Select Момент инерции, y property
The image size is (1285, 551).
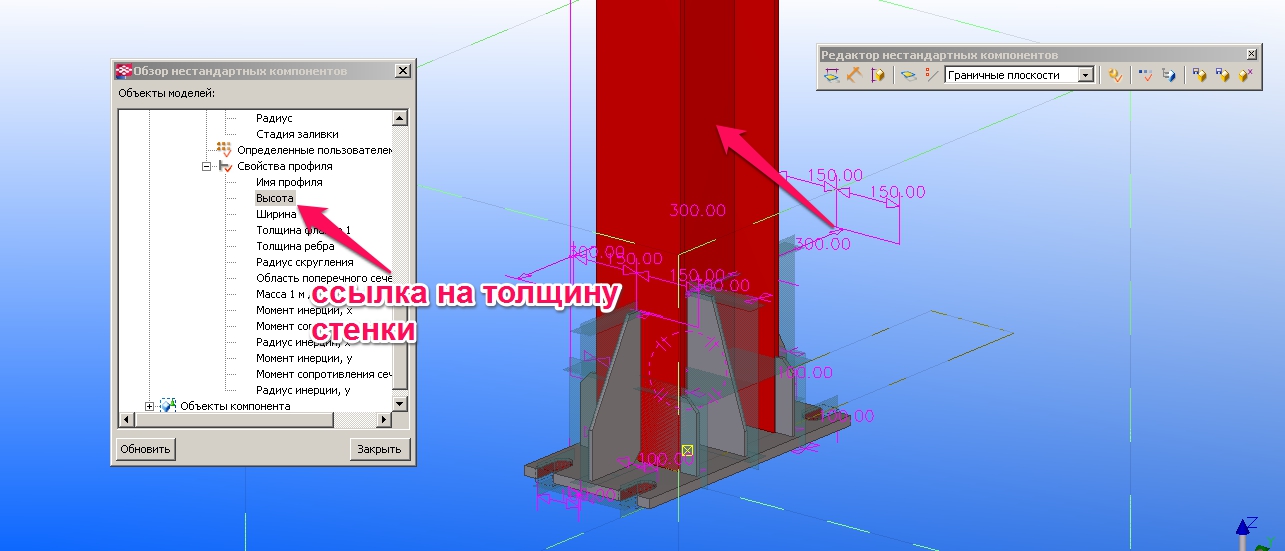[303, 358]
